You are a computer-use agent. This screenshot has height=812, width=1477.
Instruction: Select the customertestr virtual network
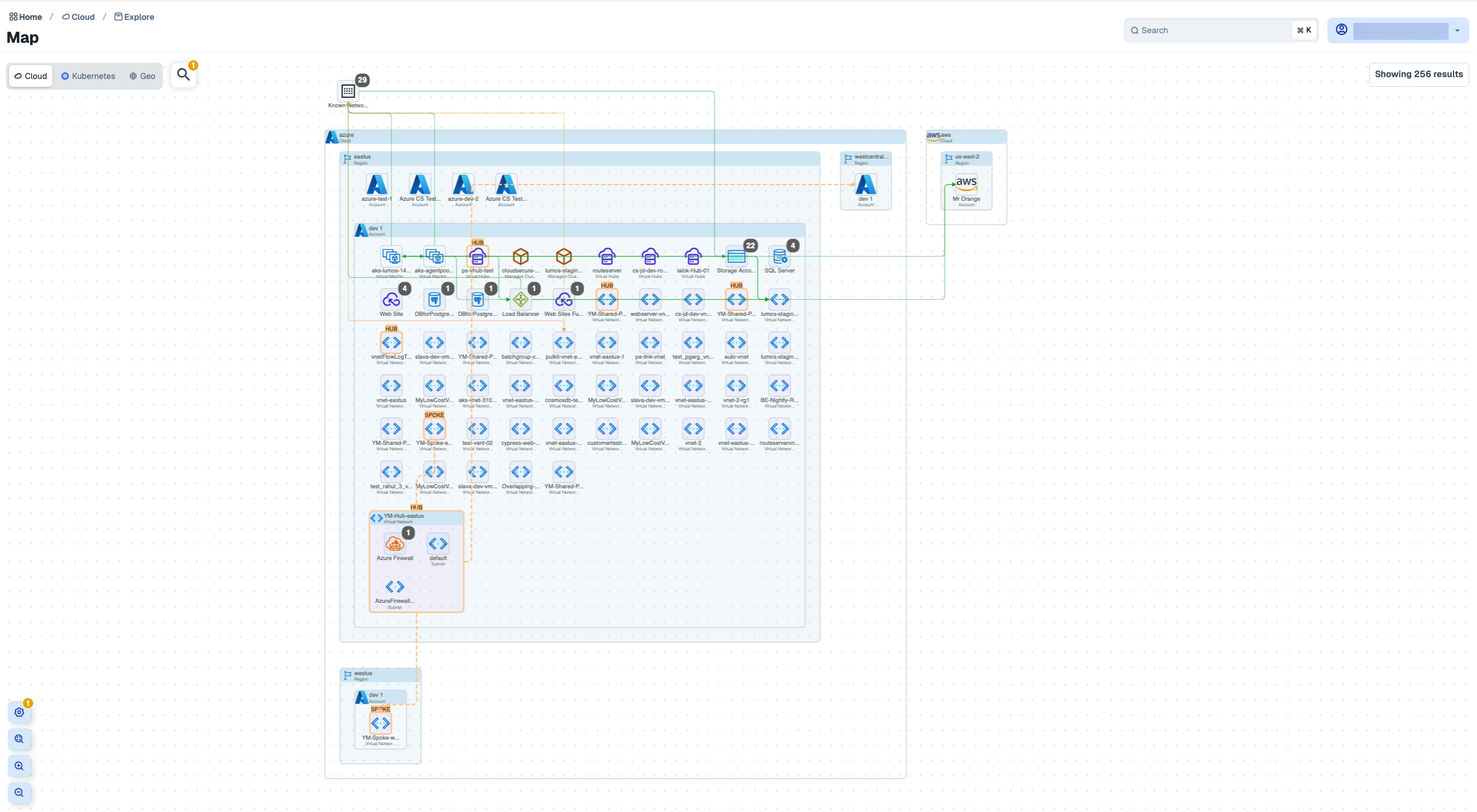[x=607, y=429]
